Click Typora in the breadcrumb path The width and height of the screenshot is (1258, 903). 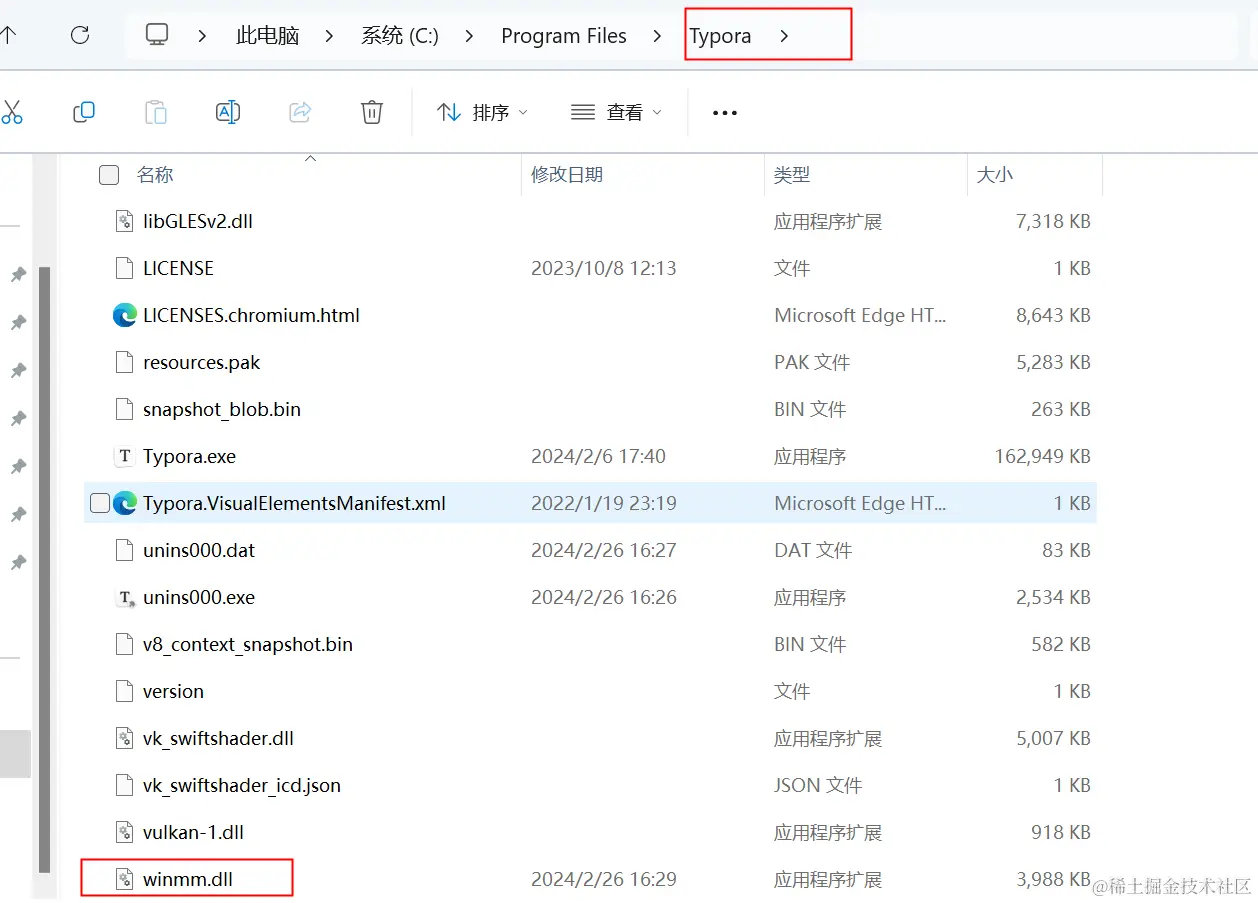coord(720,36)
